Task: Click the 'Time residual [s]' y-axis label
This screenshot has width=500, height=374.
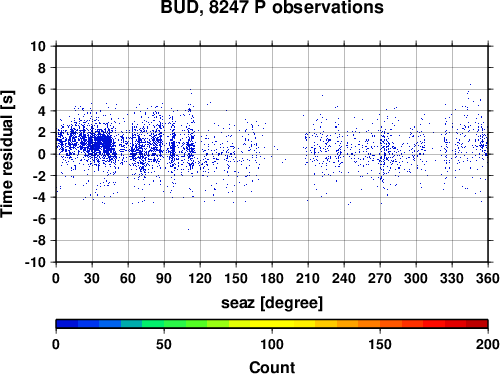Action: [x=7, y=154]
